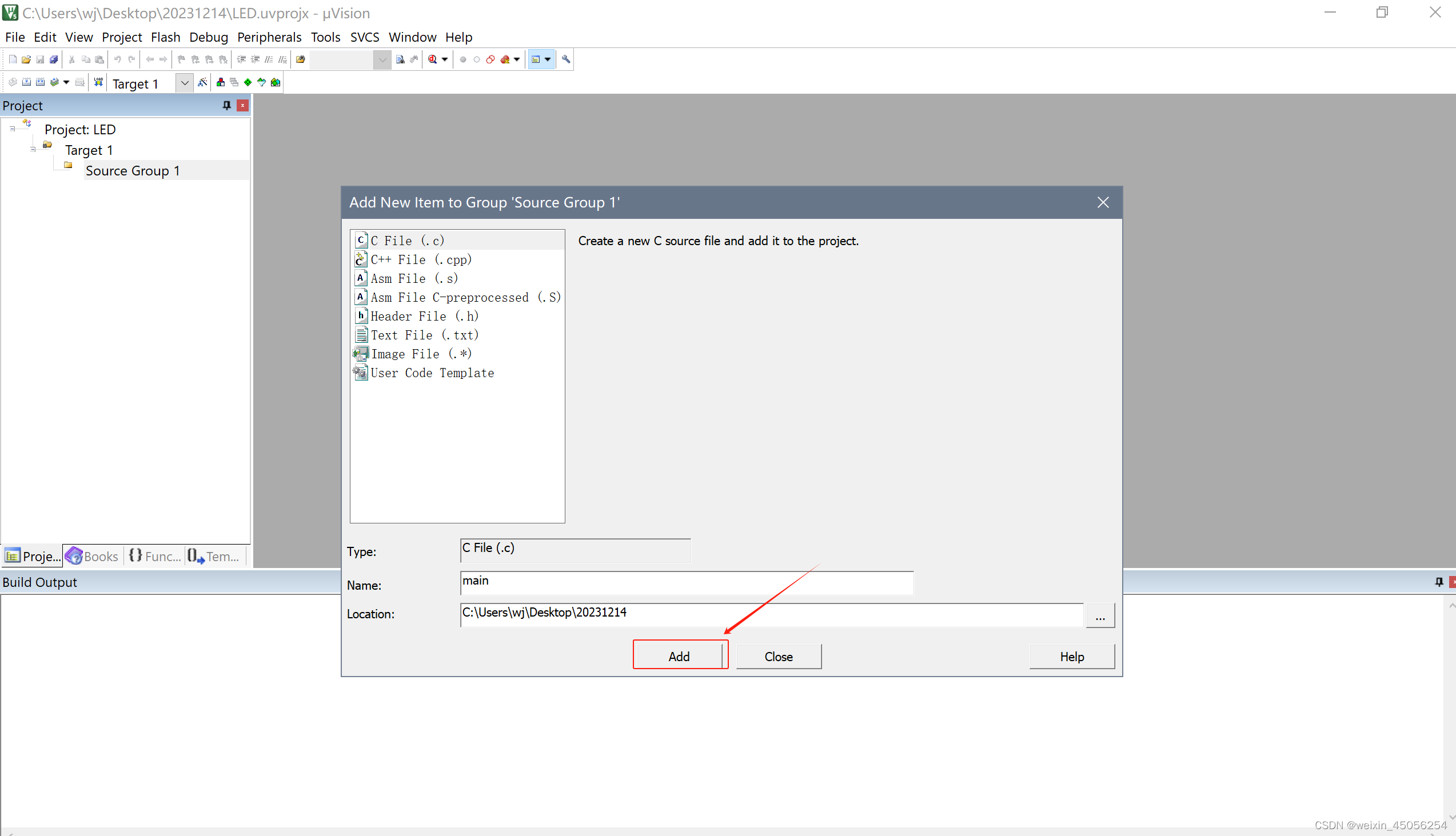Click the Save icon in toolbar
The height and width of the screenshot is (836, 1456).
coord(40,59)
